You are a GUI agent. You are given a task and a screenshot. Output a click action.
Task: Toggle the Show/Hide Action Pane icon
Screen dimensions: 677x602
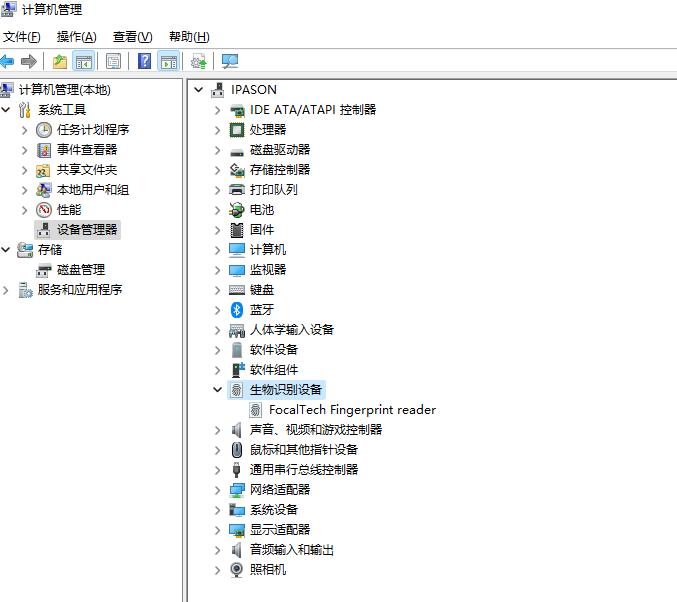click(169, 61)
